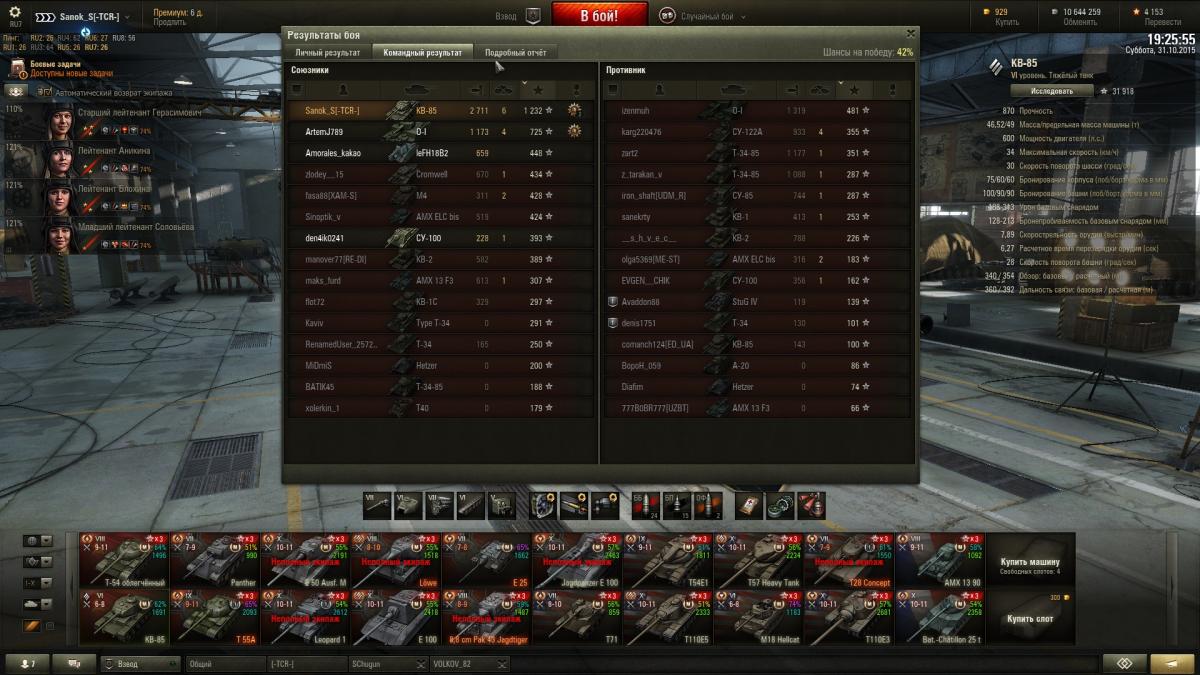The height and width of the screenshot is (675, 1200).
Task: Click «Купить слот» button
Action: [1031, 618]
